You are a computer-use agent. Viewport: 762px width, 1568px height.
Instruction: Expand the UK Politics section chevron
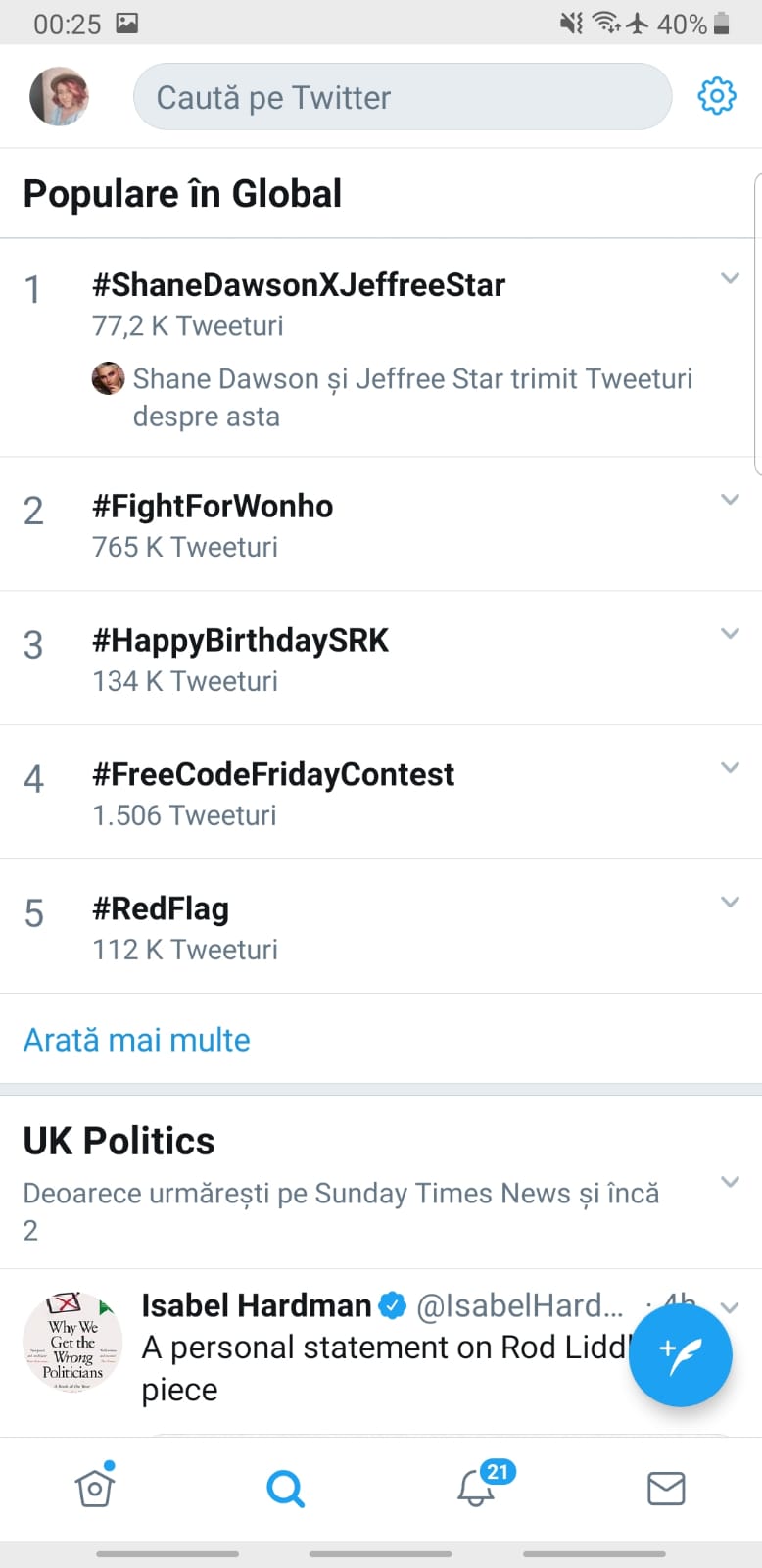click(730, 1182)
